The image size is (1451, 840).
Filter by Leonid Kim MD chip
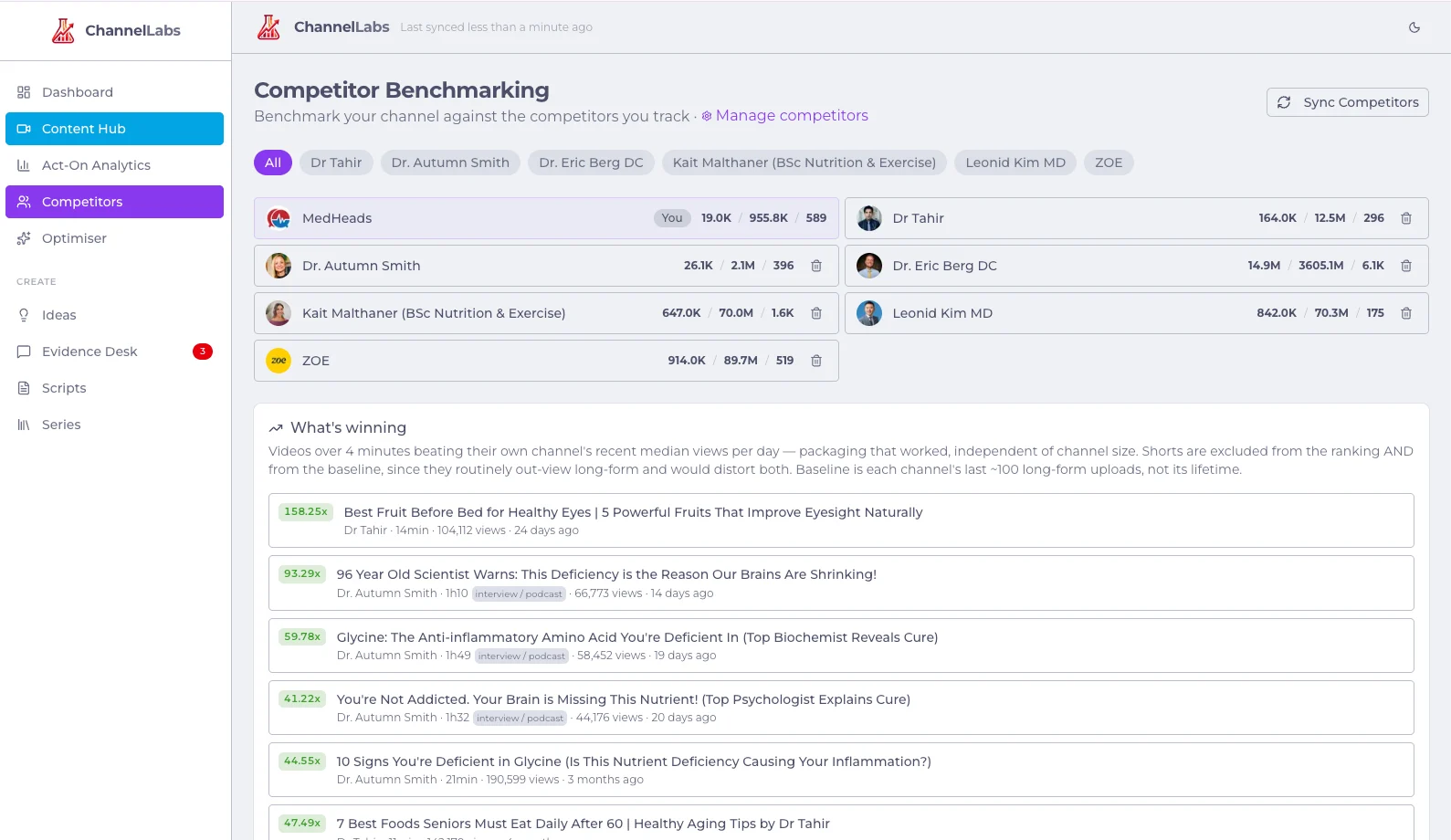pos(1015,163)
